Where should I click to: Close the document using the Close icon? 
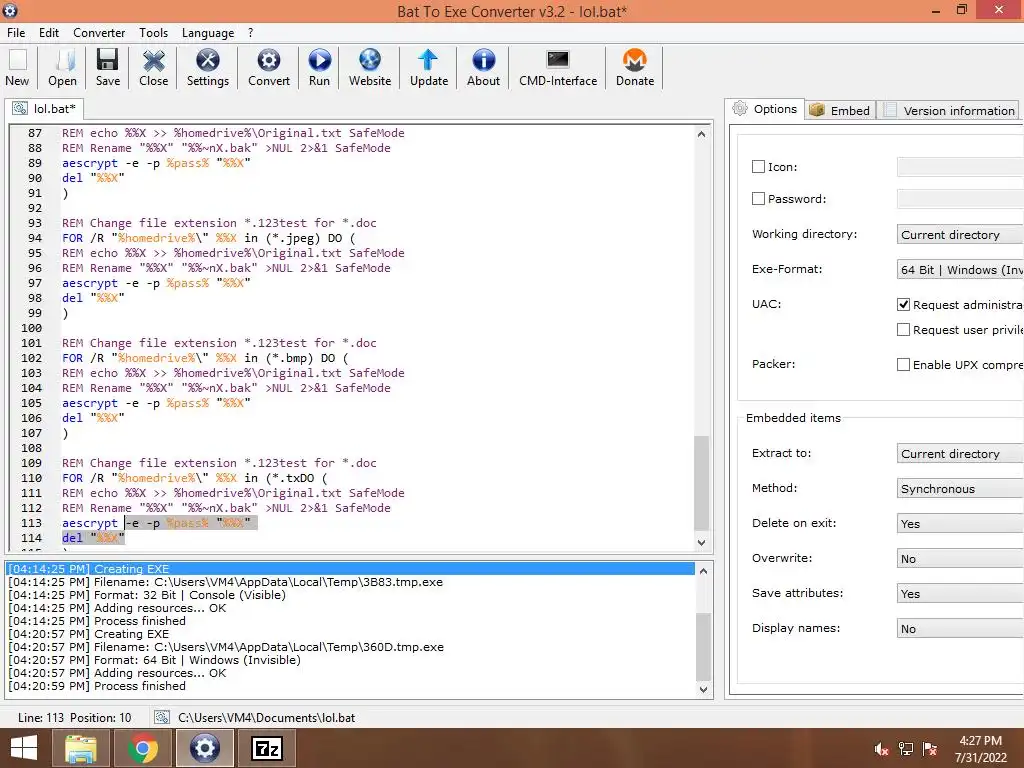point(153,67)
